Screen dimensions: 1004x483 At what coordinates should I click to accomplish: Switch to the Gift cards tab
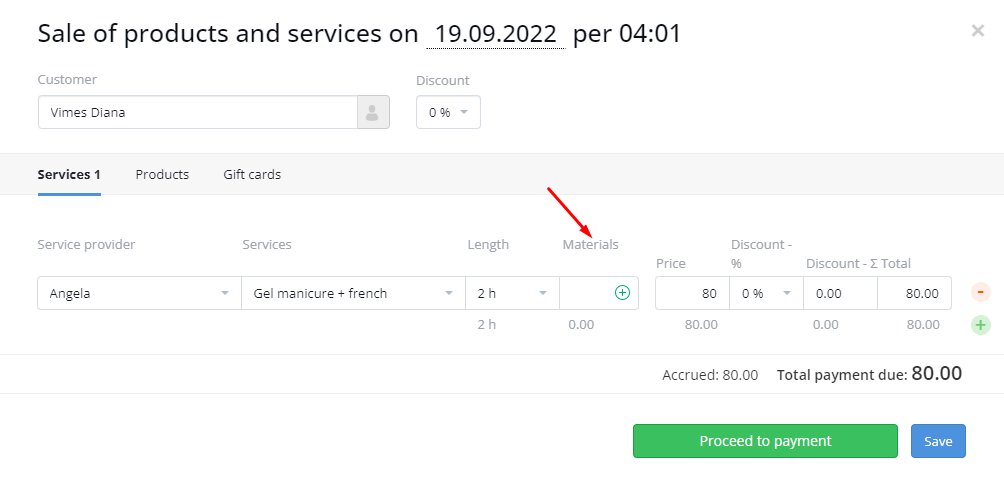252,174
